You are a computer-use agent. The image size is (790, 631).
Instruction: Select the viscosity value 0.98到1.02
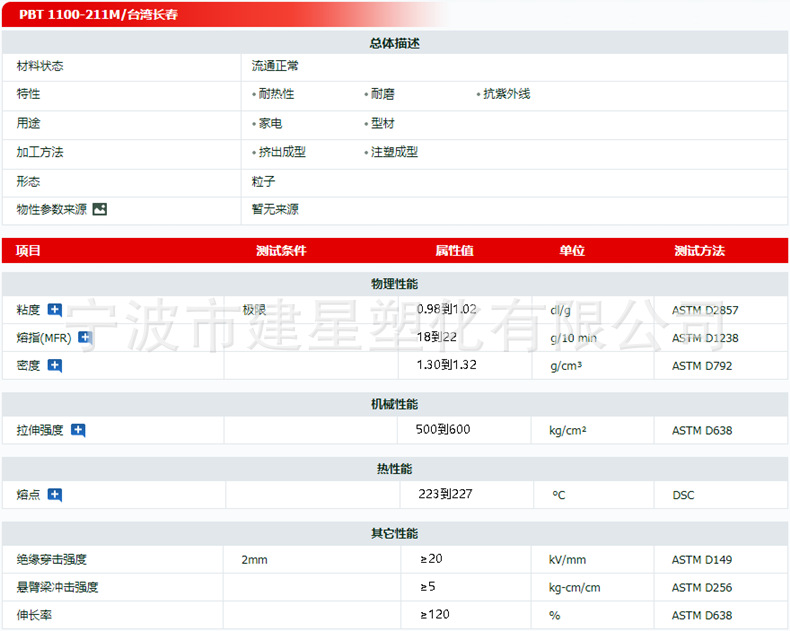[x=446, y=309]
